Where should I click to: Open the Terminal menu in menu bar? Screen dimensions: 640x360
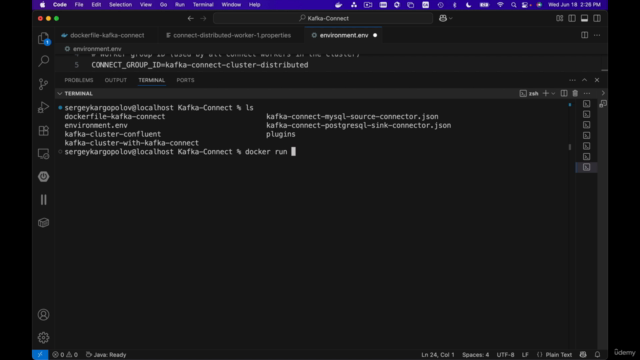(203, 4)
